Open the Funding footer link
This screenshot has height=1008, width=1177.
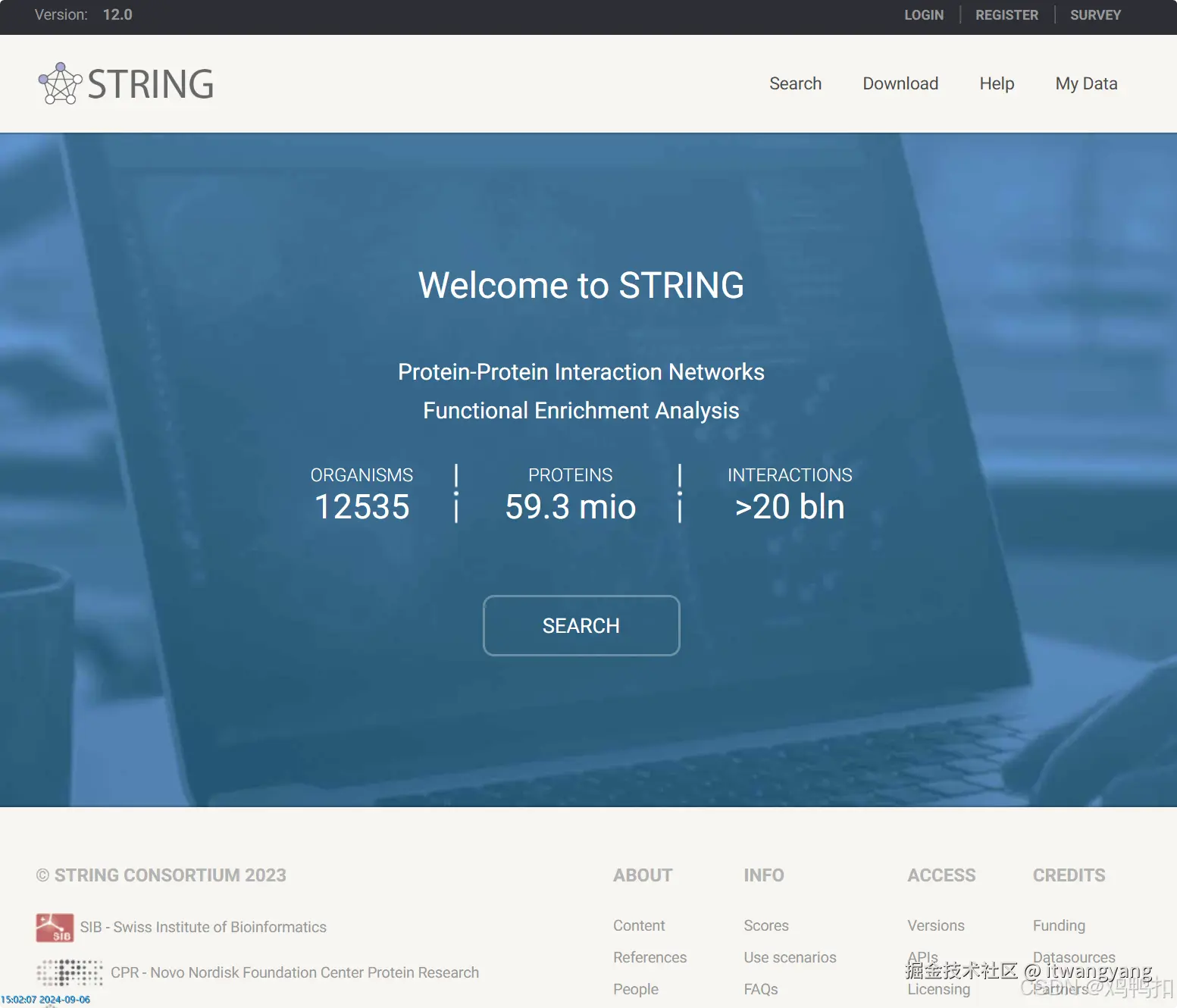coord(1059,925)
